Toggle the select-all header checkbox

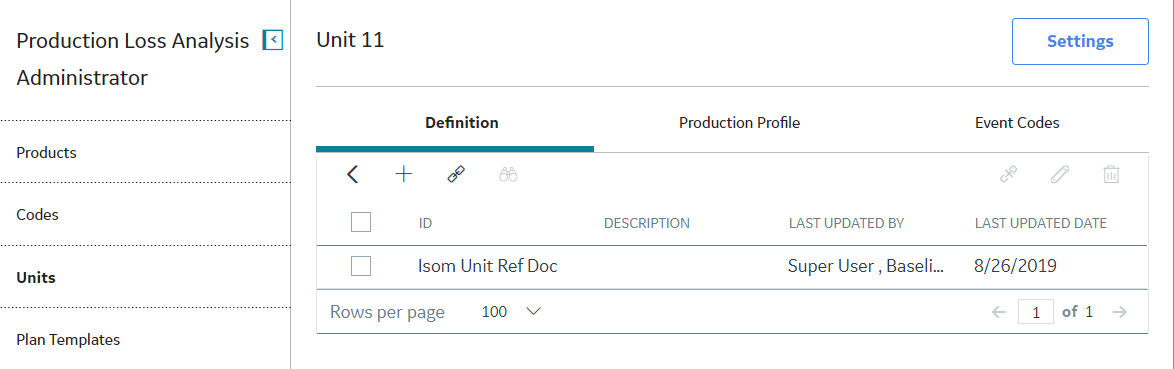tap(361, 222)
